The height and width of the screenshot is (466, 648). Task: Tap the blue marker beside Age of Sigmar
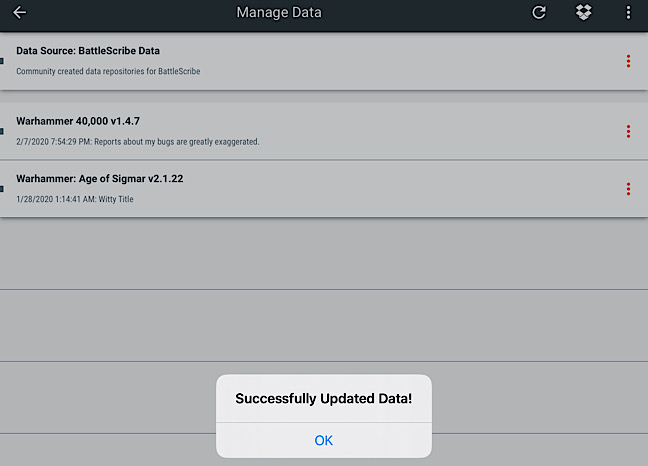[2, 189]
